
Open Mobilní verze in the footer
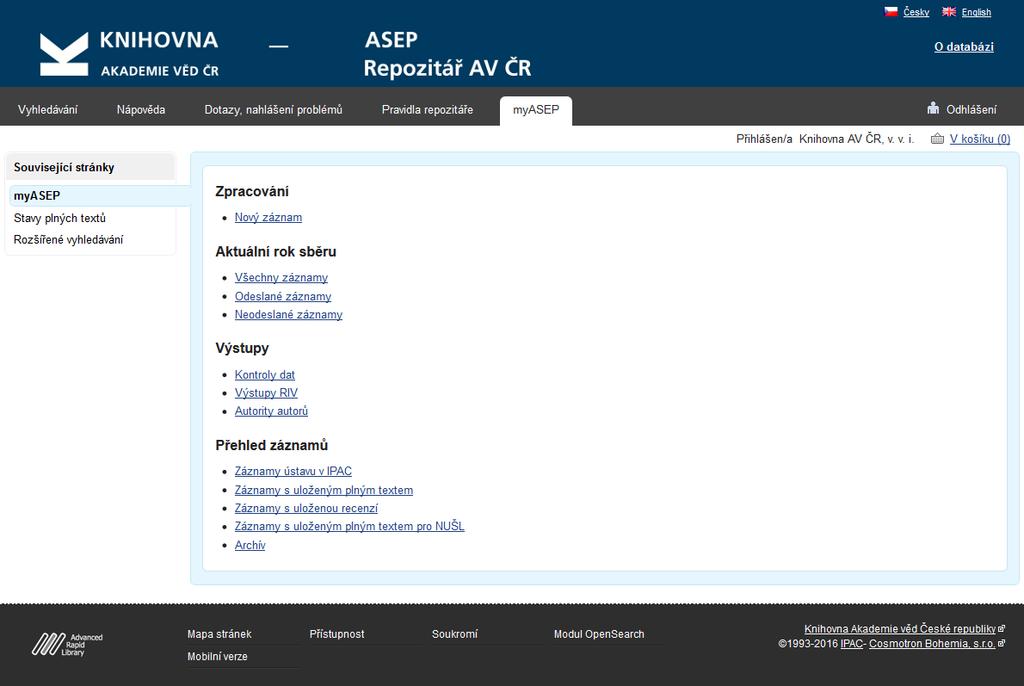217,656
